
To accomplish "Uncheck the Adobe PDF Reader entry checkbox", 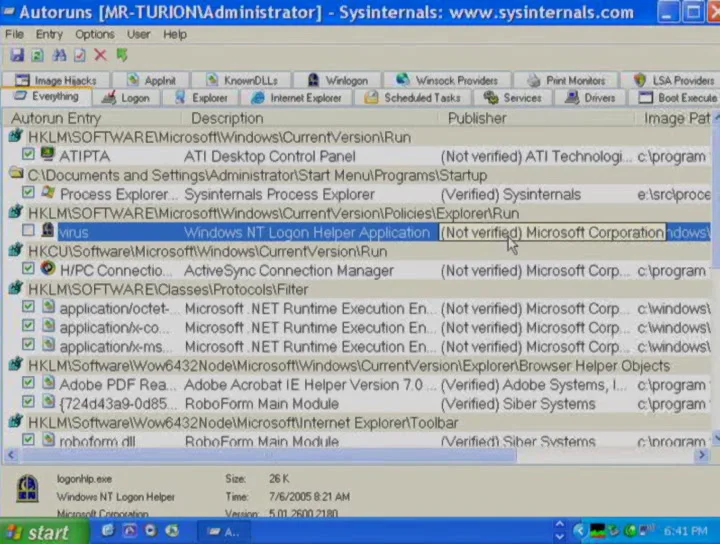I will pyautogui.click(x=28, y=385).
